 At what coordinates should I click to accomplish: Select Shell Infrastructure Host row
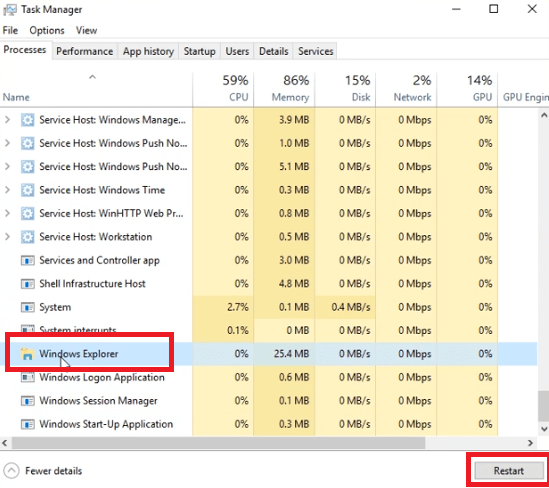tap(269, 284)
